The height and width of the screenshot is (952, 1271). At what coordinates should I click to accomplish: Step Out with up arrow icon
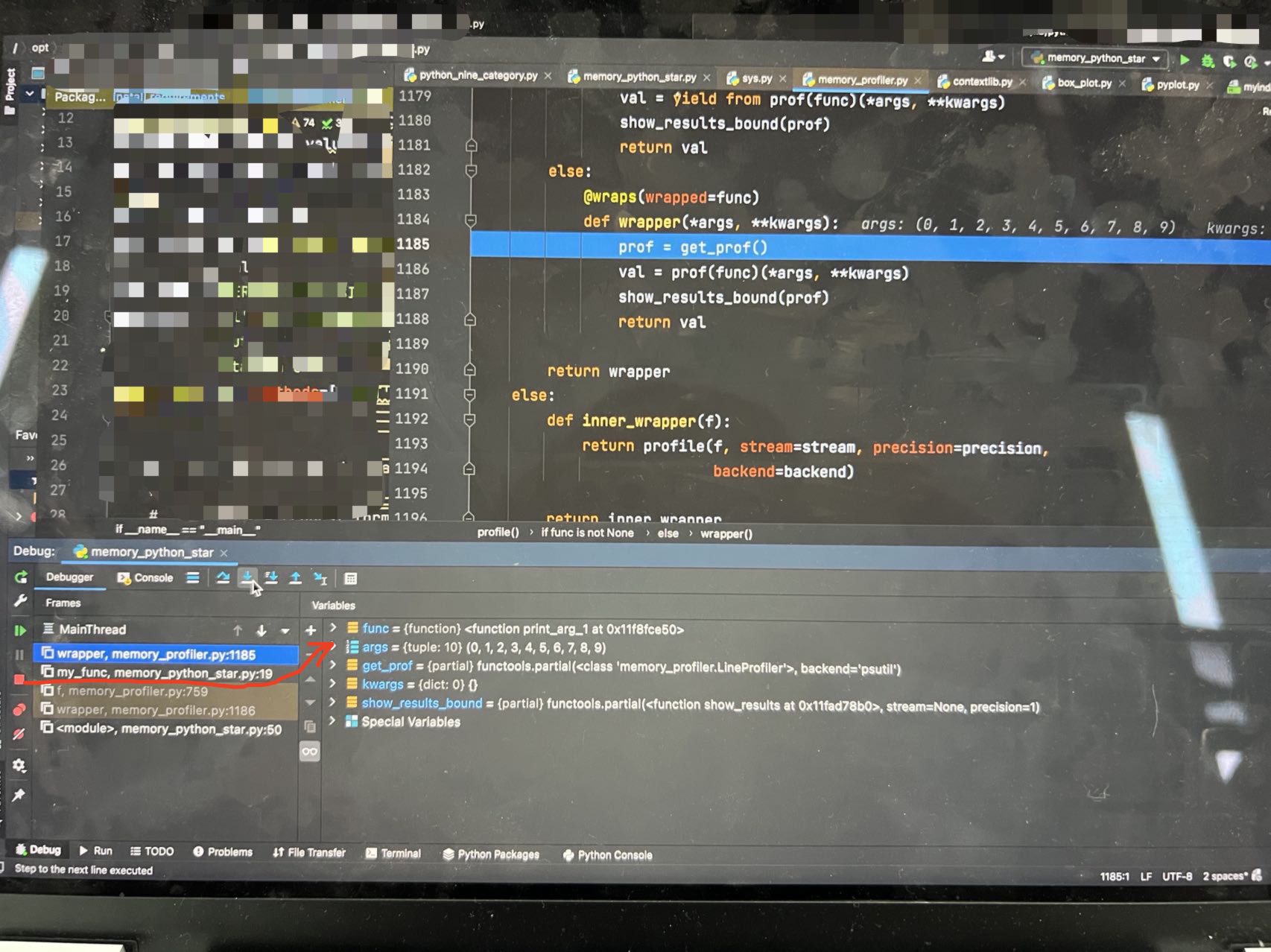click(x=295, y=577)
